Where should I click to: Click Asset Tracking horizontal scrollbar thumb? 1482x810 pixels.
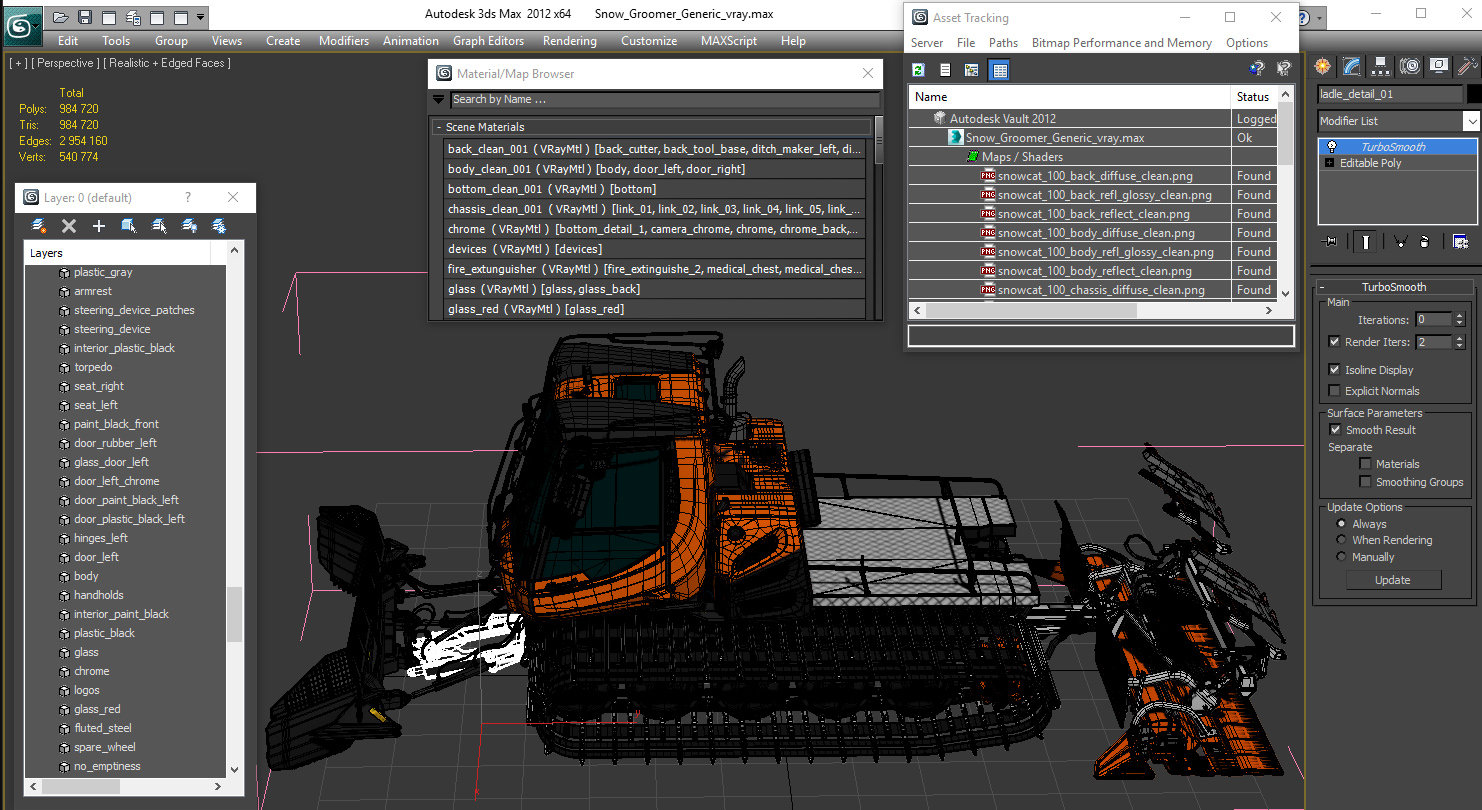click(x=1032, y=310)
